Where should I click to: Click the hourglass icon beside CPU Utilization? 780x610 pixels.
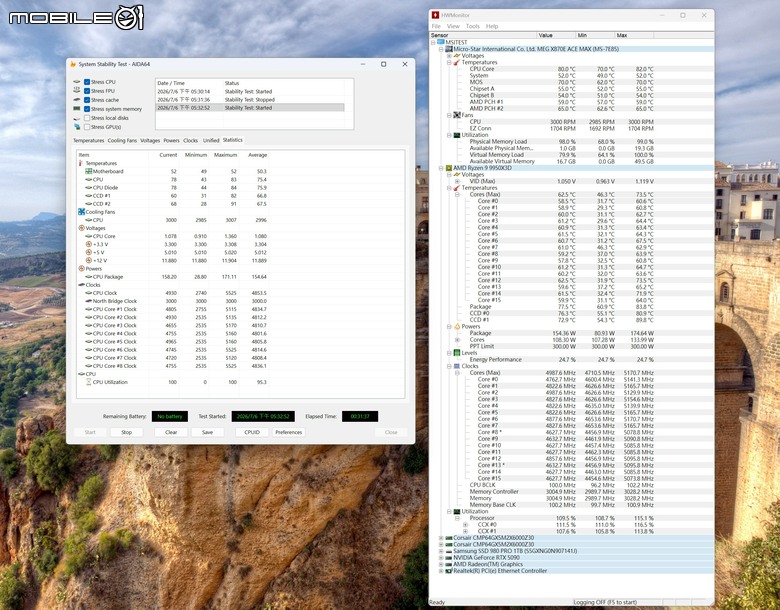(89, 382)
